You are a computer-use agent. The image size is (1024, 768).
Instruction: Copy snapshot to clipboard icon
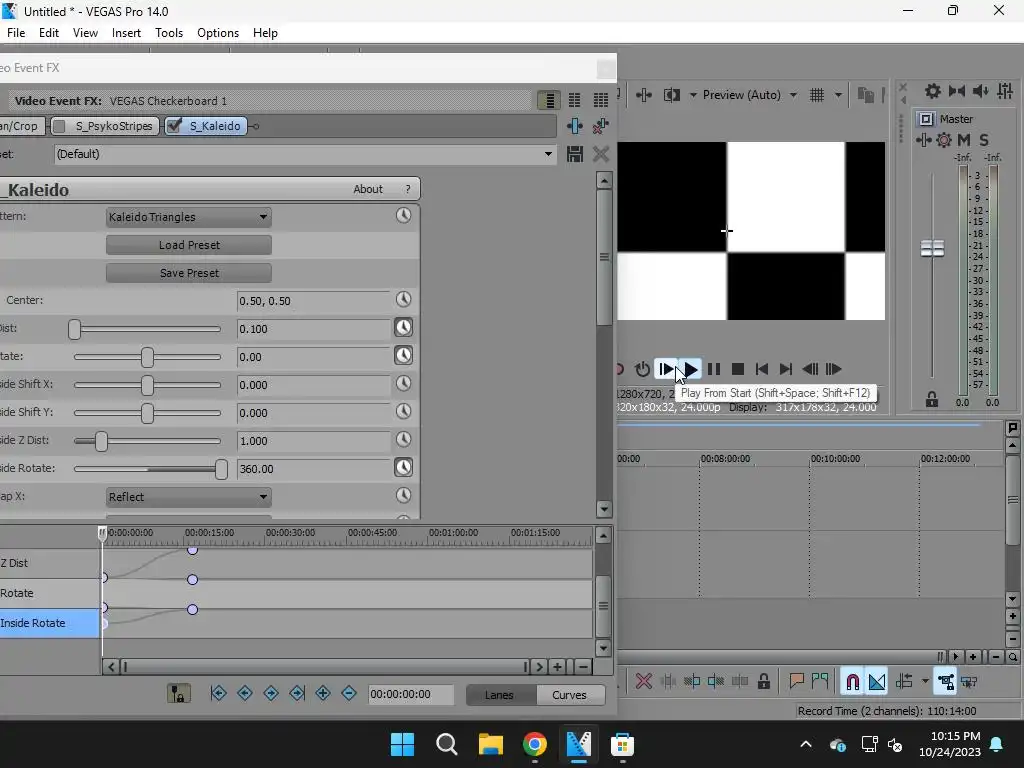pyautogui.click(x=865, y=95)
